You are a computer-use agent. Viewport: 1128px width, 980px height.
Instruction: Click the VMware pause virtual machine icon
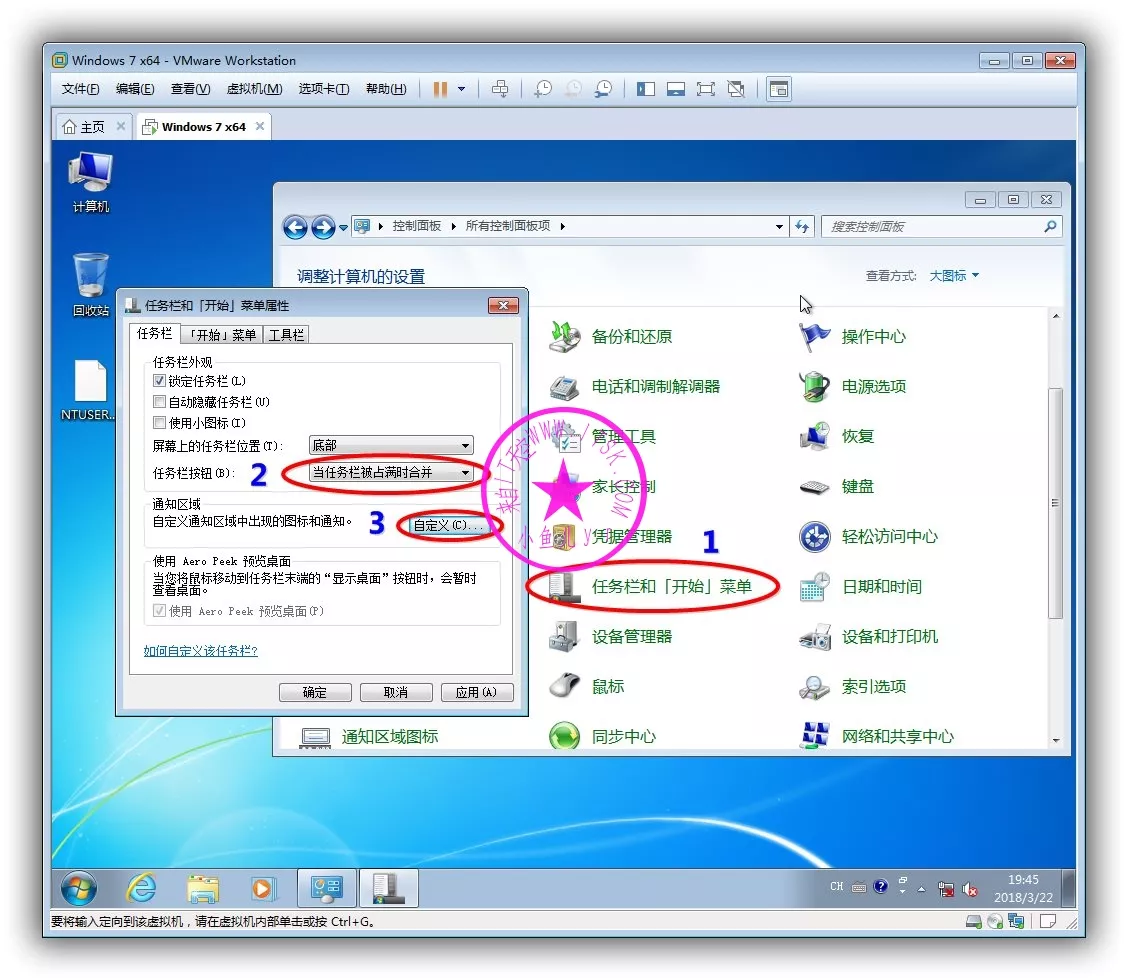click(440, 89)
